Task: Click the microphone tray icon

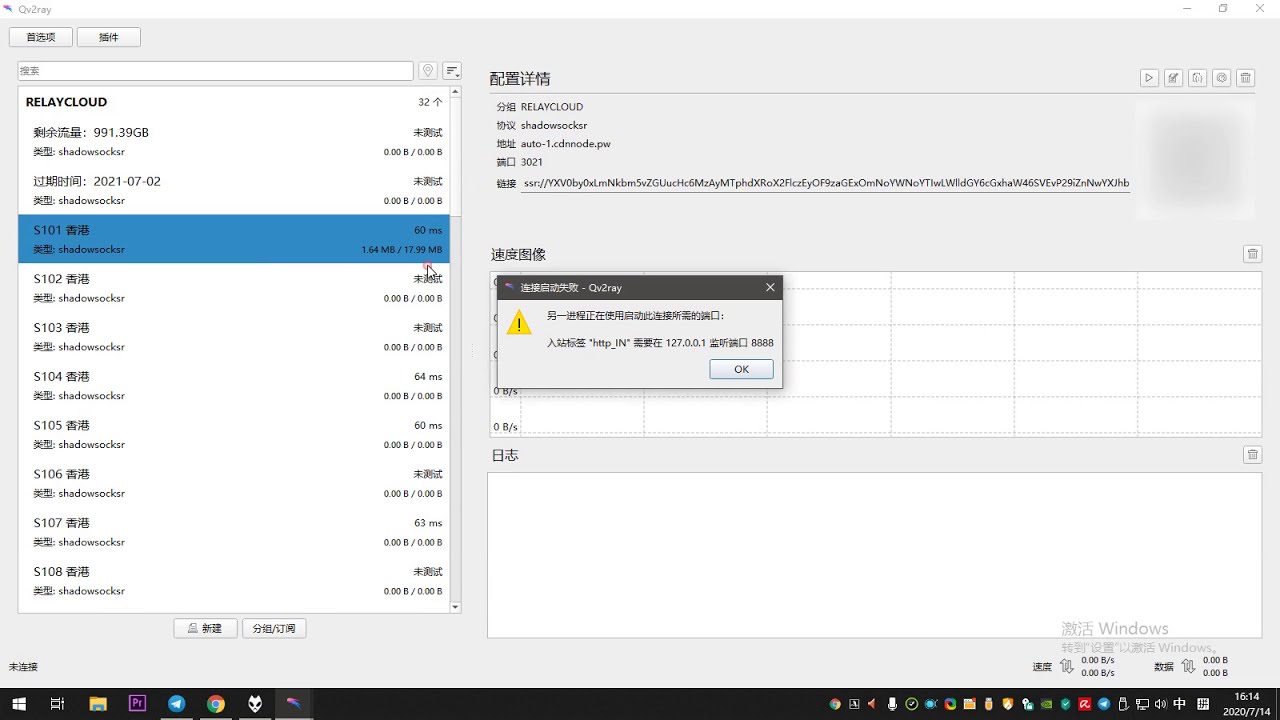Action: coord(892,704)
